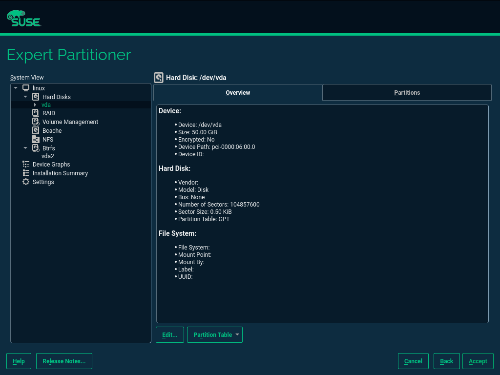The image size is (500, 375).
Task: Click the Volume Management icon
Action: point(36,122)
